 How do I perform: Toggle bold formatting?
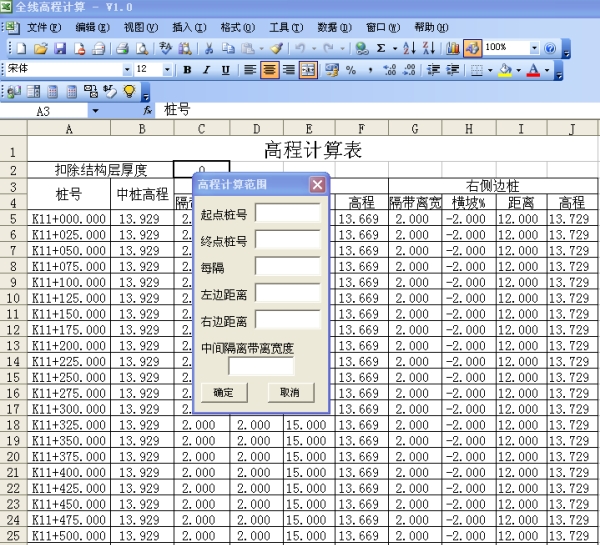tap(187, 70)
